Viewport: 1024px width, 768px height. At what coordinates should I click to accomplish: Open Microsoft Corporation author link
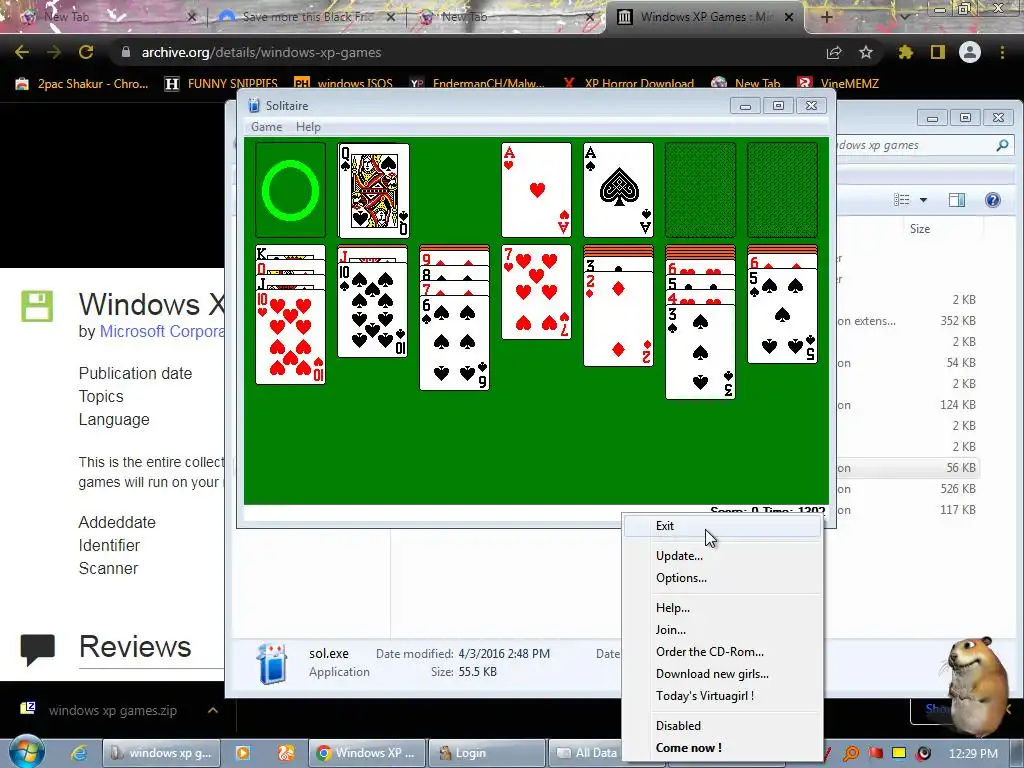click(162, 332)
